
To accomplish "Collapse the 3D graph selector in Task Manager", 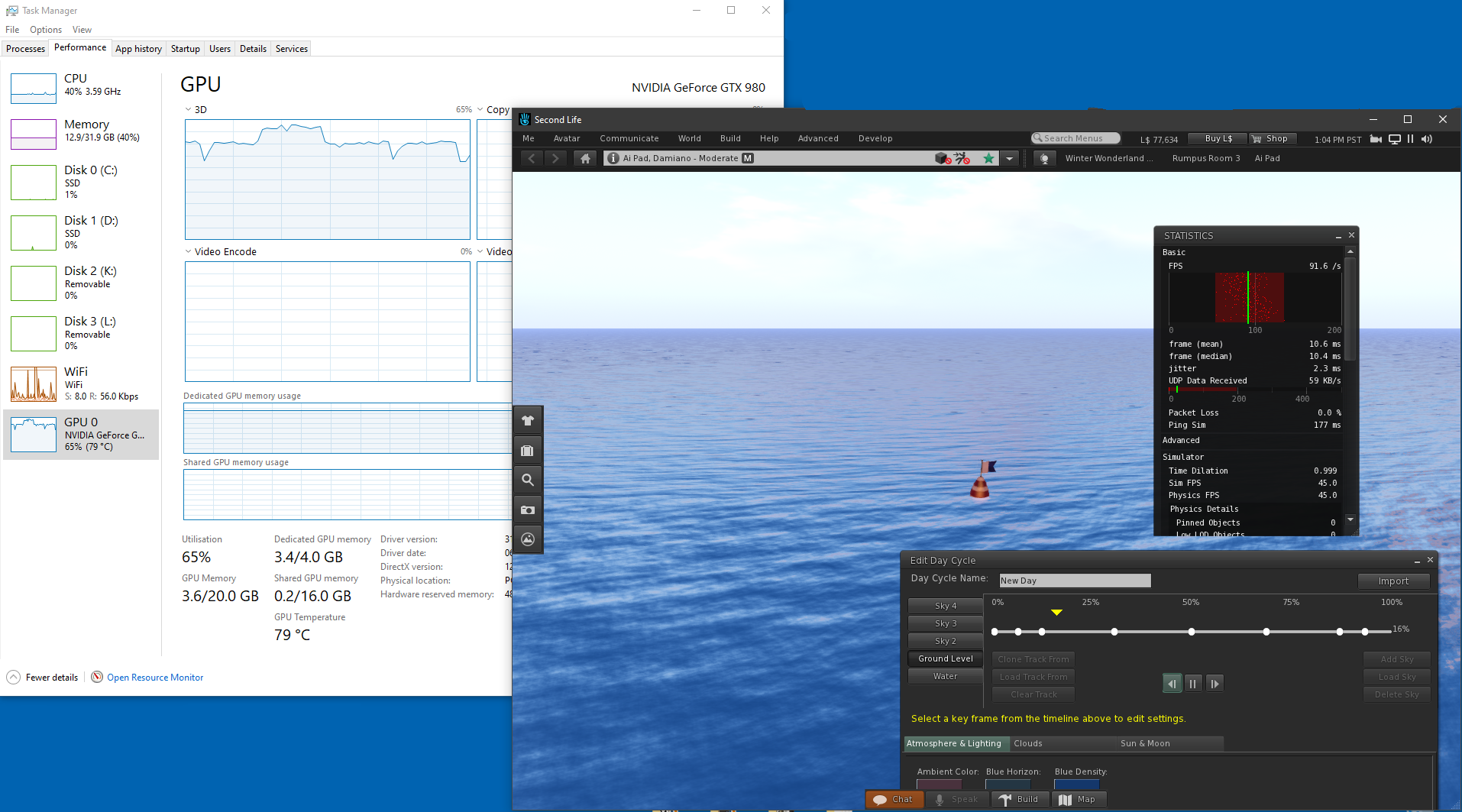I will click(189, 109).
